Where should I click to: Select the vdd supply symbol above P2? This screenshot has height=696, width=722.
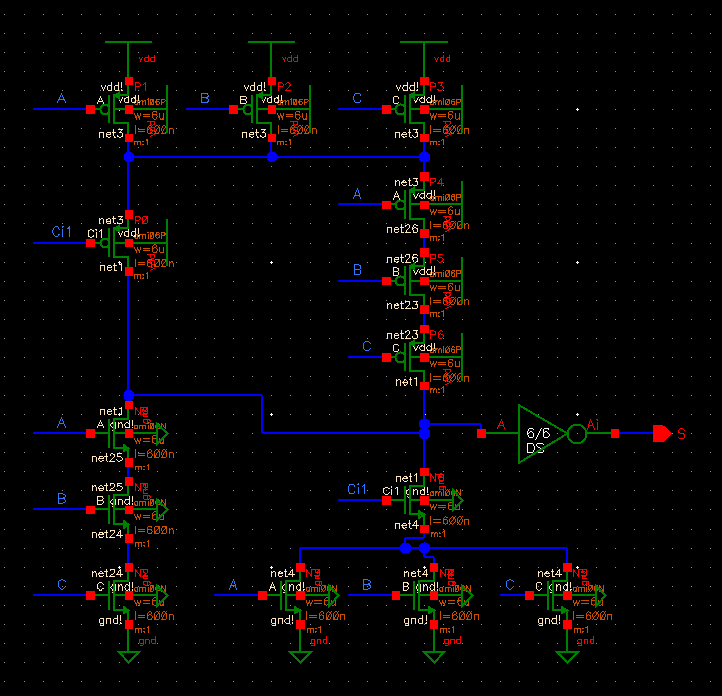[272, 60]
